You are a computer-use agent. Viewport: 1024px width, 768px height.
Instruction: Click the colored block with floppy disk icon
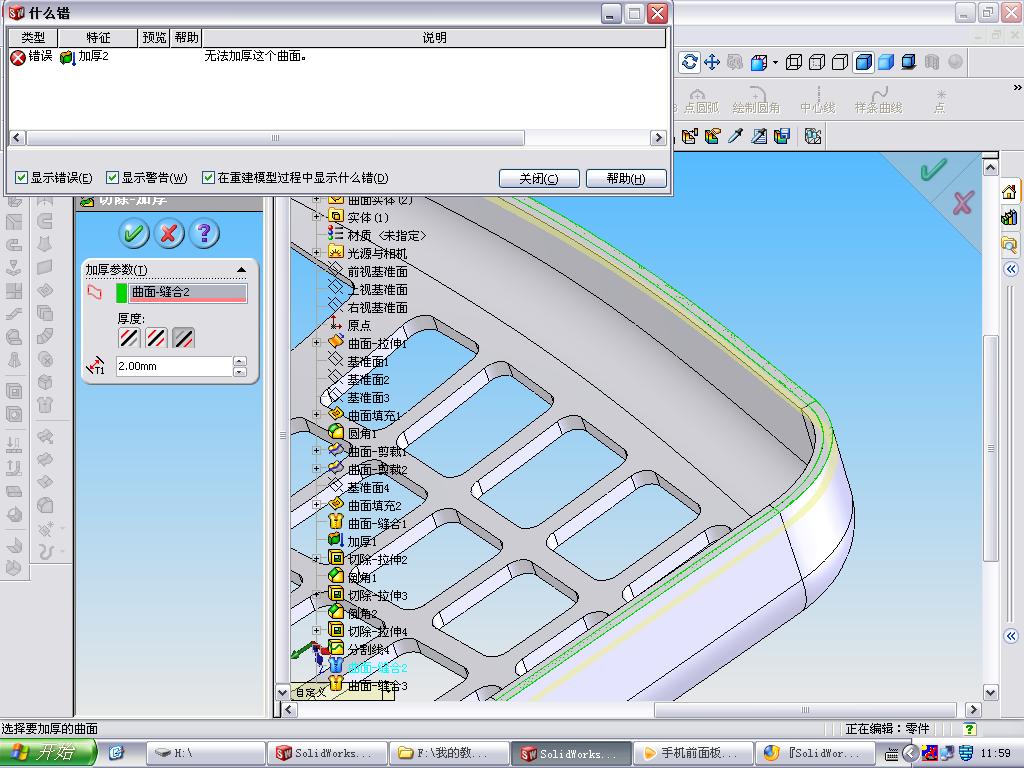click(x=782, y=136)
